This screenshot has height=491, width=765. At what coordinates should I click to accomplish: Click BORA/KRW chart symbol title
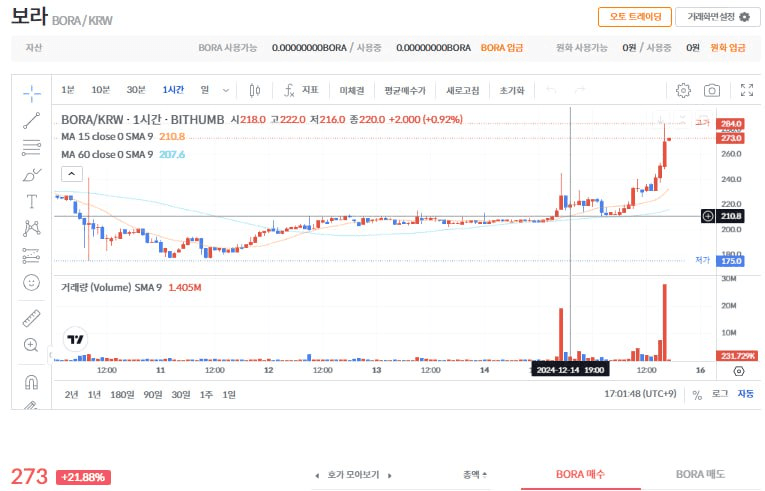pos(142,120)
